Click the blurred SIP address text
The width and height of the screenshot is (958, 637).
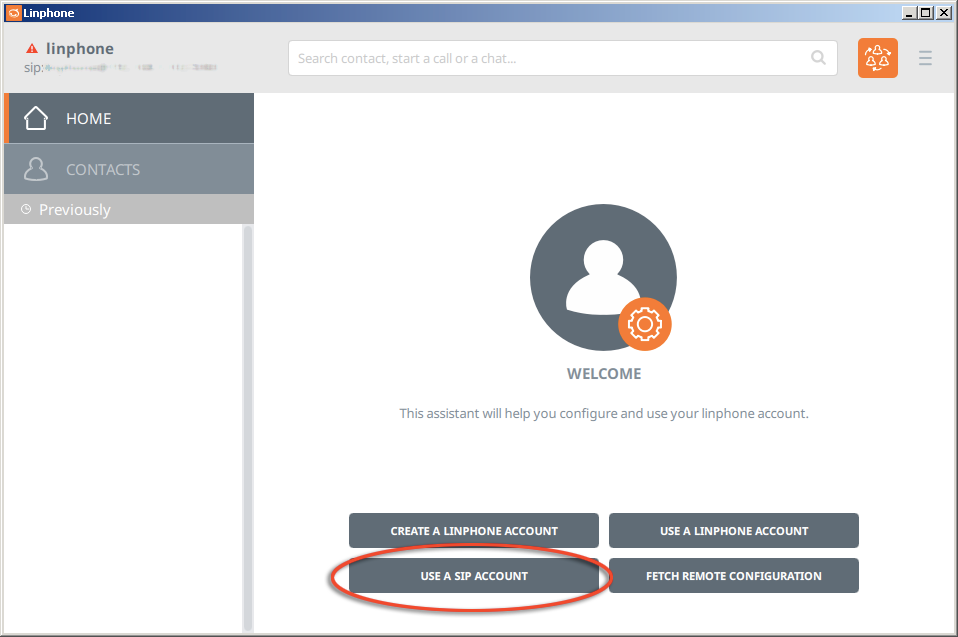tap(120, 67)
